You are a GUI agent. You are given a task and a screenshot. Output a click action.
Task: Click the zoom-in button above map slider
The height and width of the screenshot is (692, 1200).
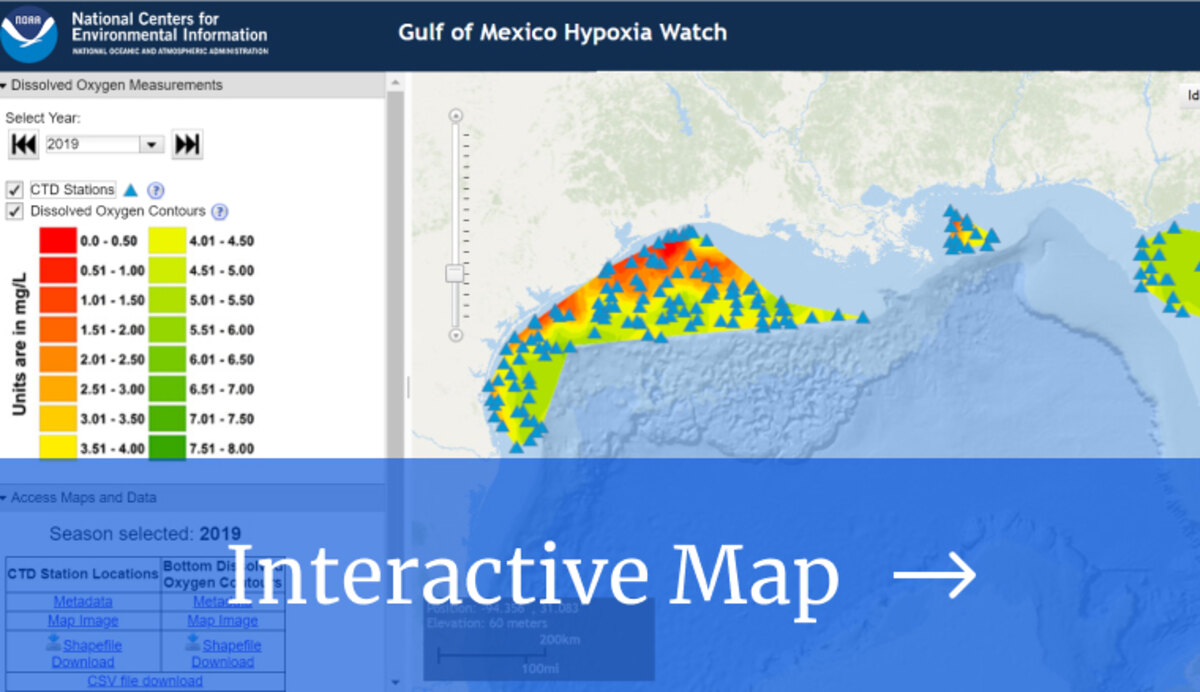[456, 116]
